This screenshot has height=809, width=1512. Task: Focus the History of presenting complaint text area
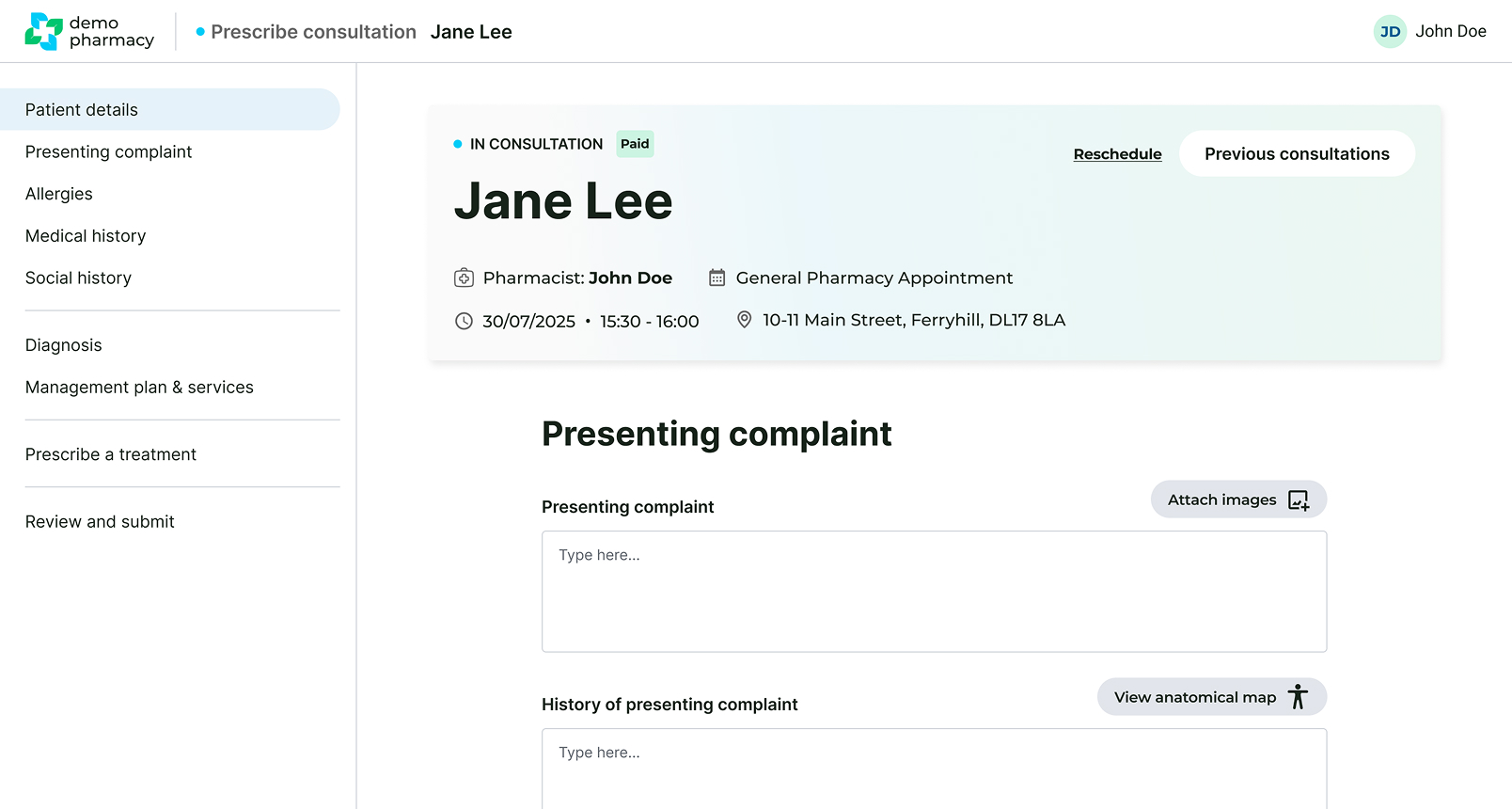934,769
